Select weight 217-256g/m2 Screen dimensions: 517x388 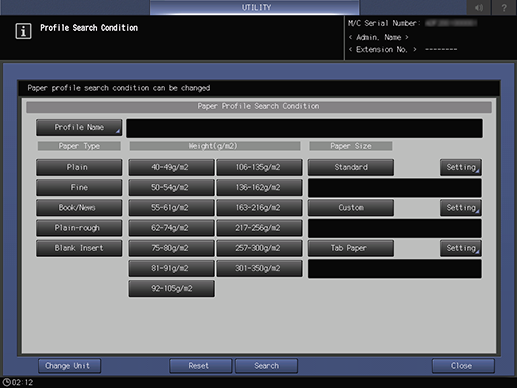(x=259, y=228)
